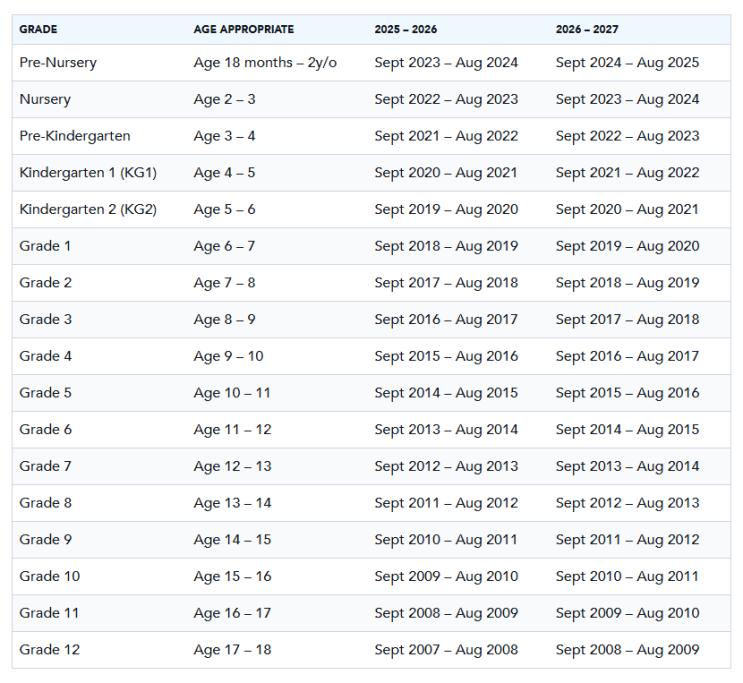Click the Age 13 – 14 cell
Image resolution: width=743 pixels, height=683 pixels.
pyautogui.click(x=232, y=503)
